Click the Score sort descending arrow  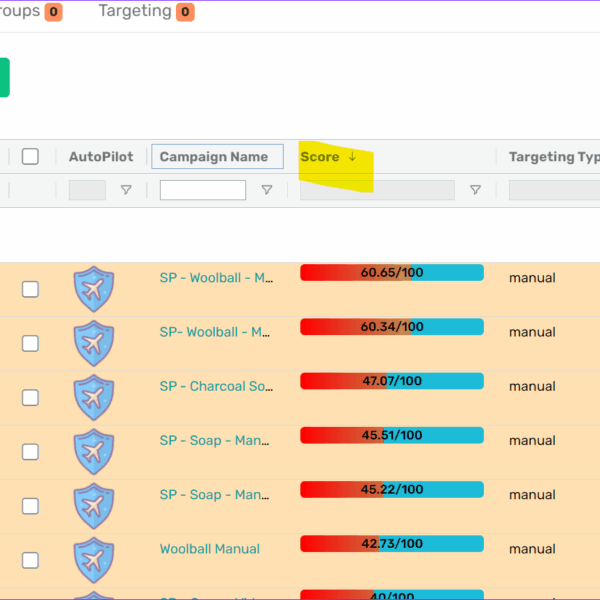tap(352, 156)
